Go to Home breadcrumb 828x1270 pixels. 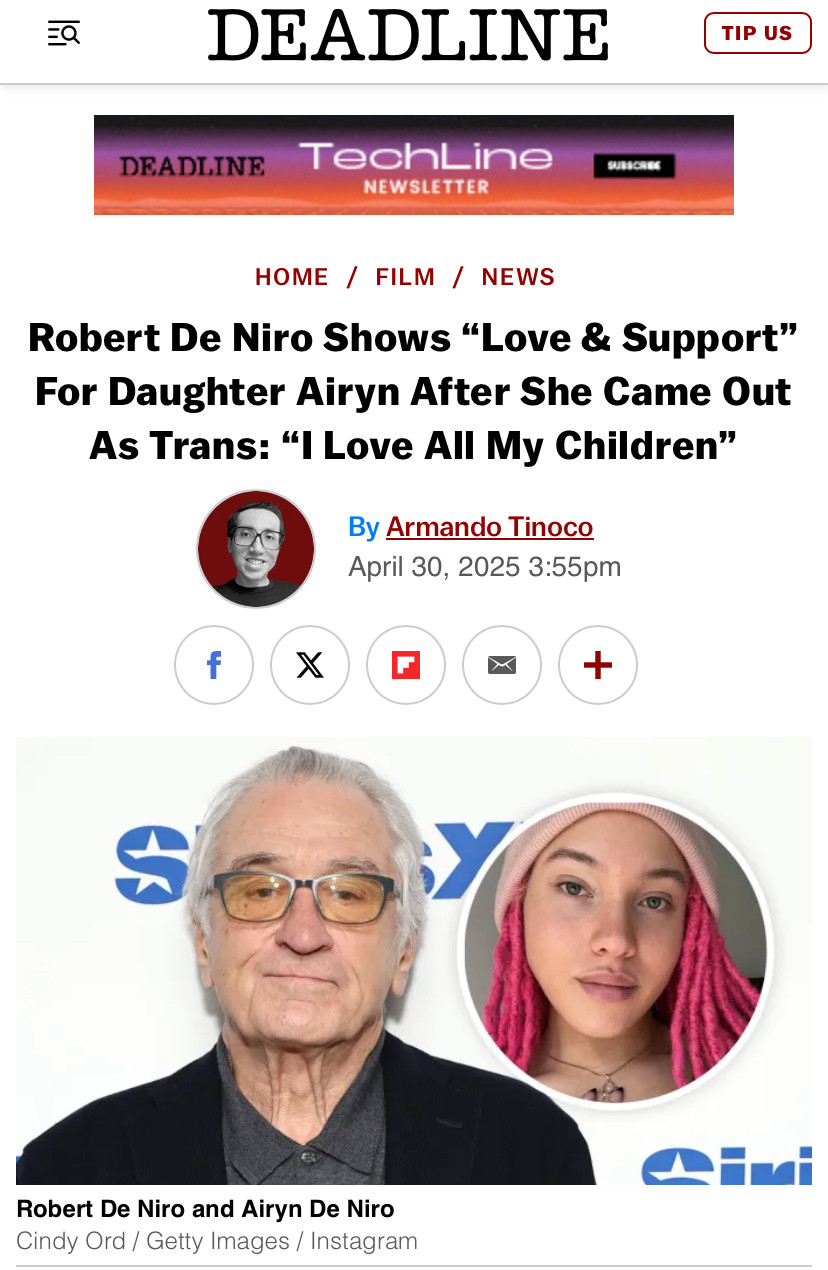292,277
